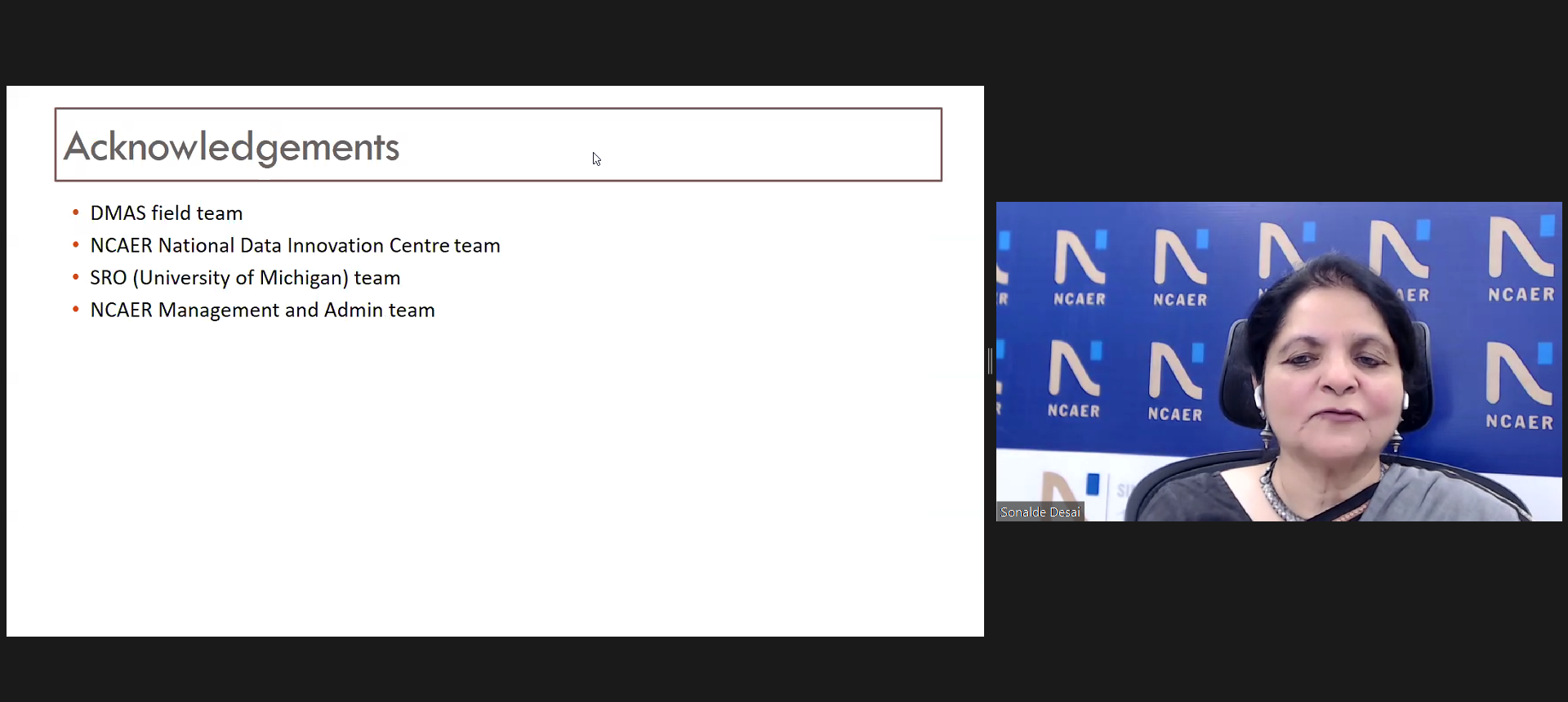Click bullet dot before NCAER Management line
This screenshot has width=1568, height=702.
76,310
